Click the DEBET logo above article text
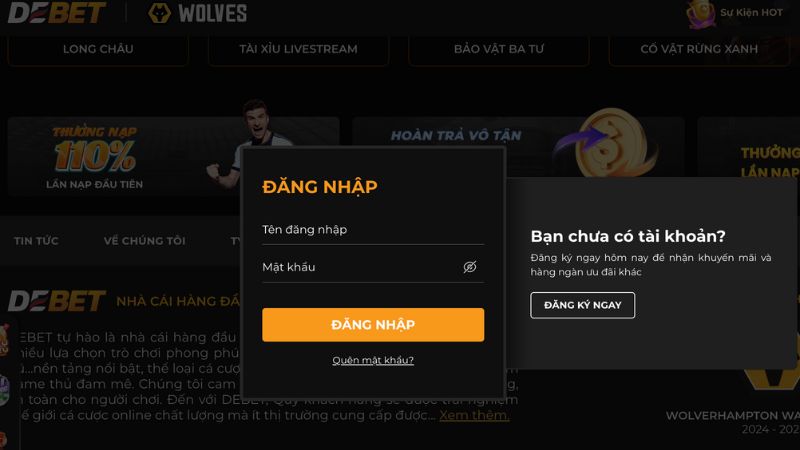 click(x=57, y=301)
